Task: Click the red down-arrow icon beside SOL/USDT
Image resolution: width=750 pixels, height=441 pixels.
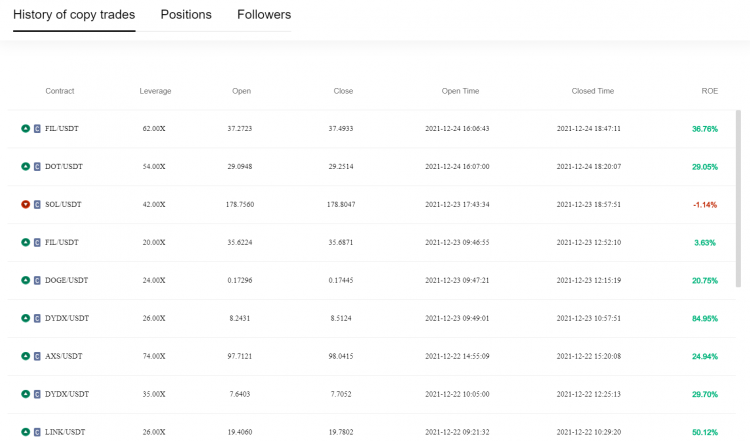Action: click(x=26, y=204)
